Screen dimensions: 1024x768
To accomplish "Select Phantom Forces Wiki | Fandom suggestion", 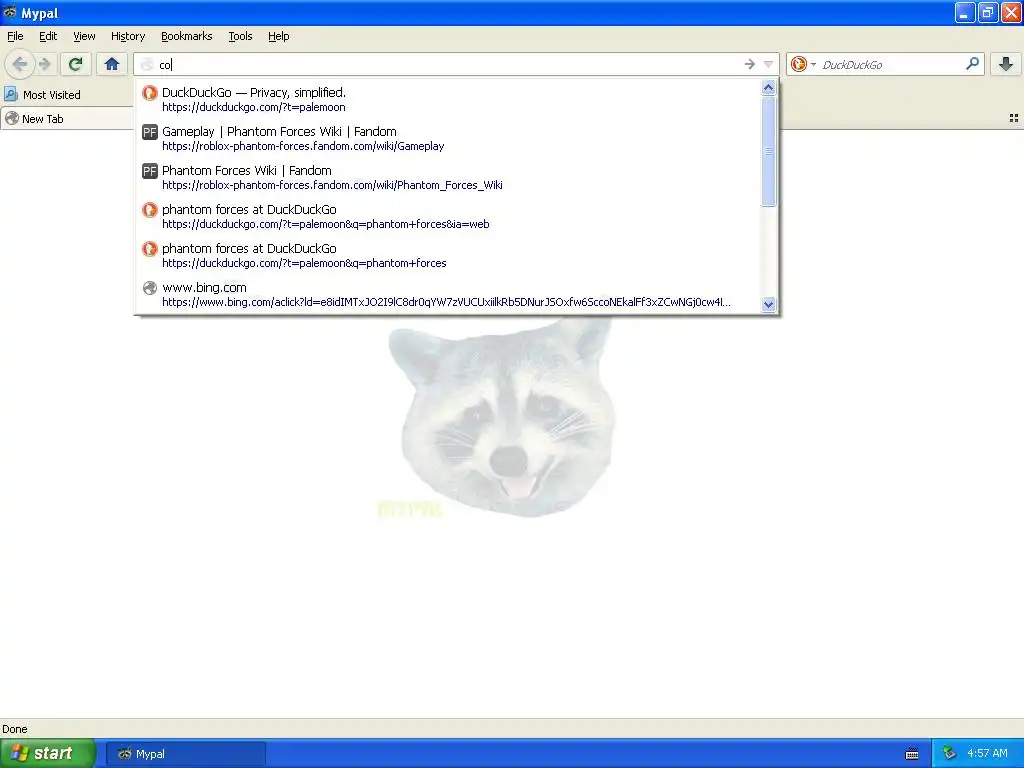I will [x=448, y=178].
